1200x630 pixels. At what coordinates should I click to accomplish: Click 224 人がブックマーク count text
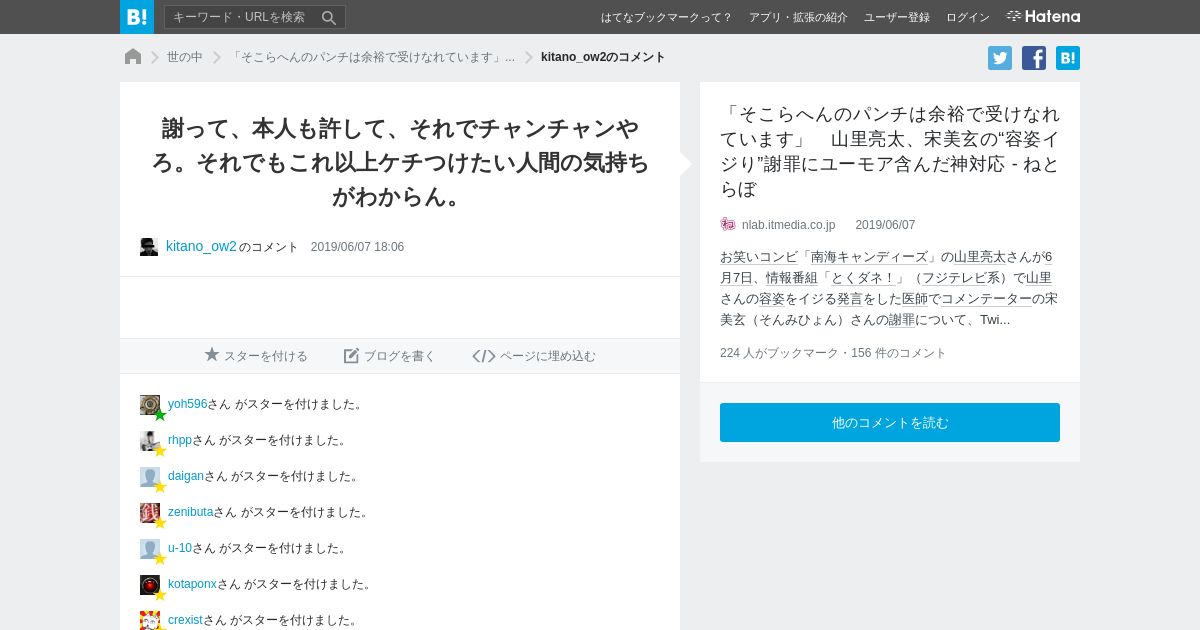(778, 353)
